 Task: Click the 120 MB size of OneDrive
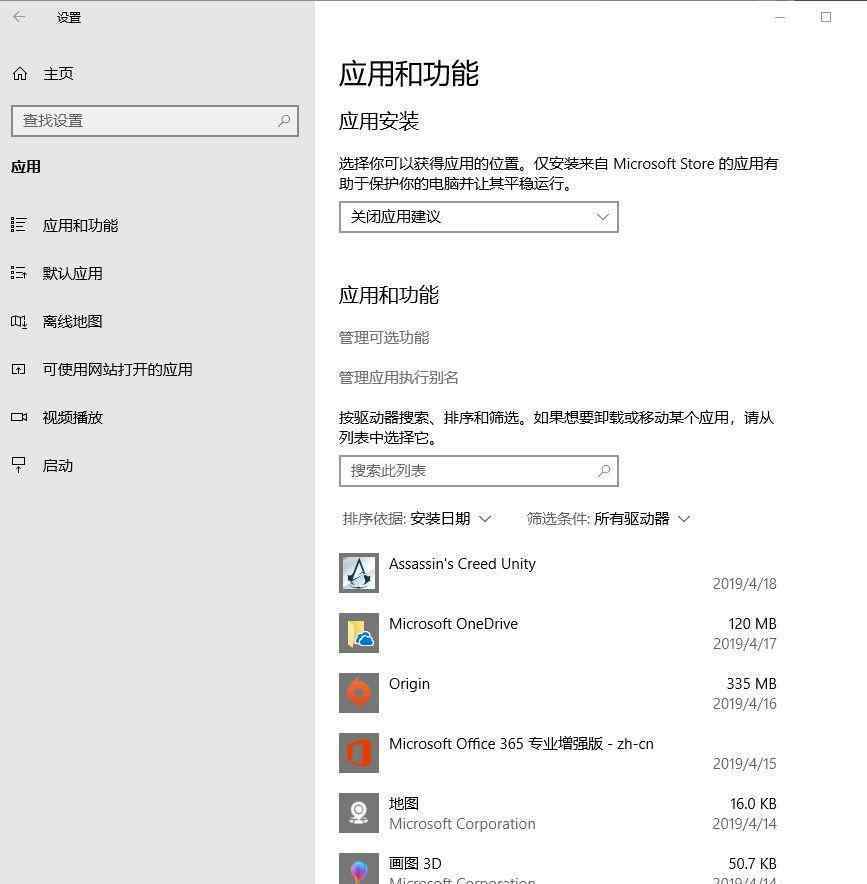pos(752,624)
